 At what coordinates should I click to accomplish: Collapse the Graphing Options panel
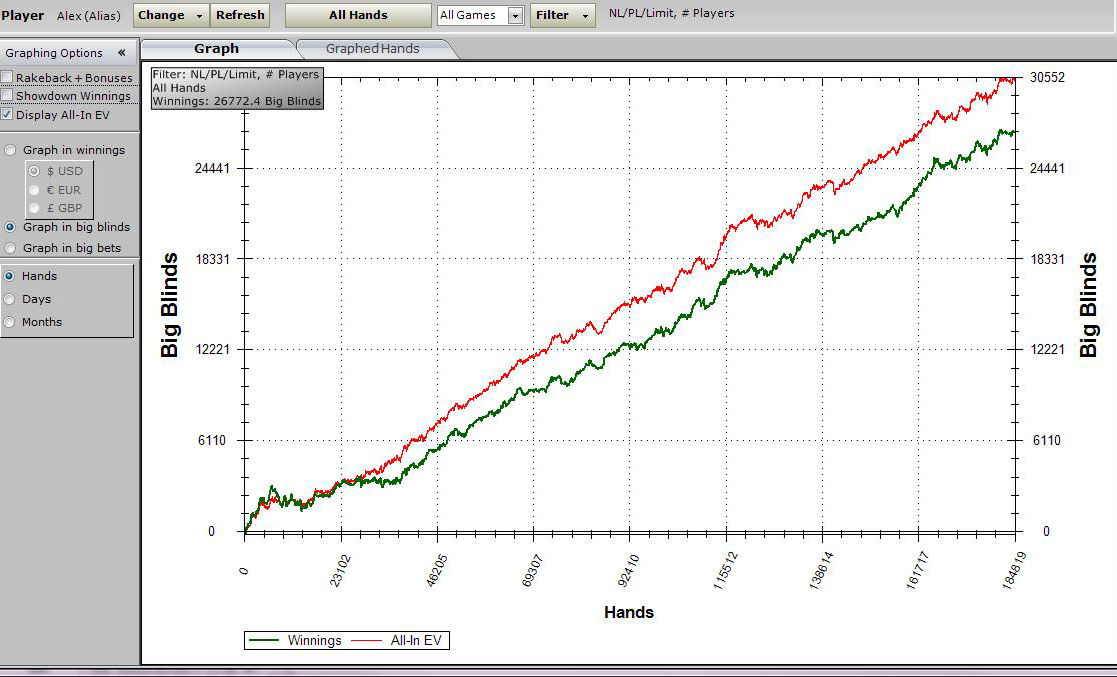tap(121, 53)
